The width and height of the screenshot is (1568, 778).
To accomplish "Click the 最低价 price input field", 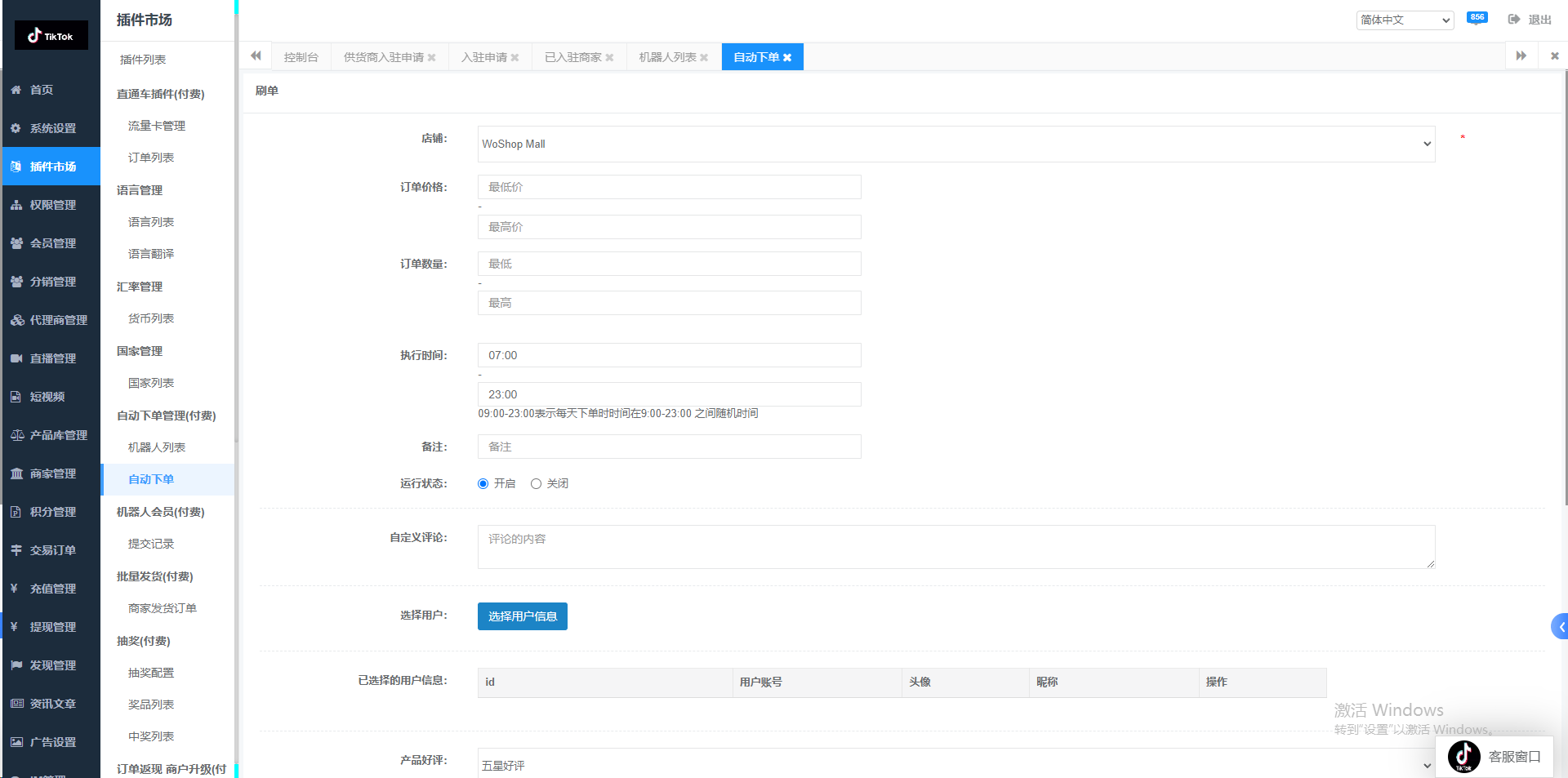I will tap(669, 187).
